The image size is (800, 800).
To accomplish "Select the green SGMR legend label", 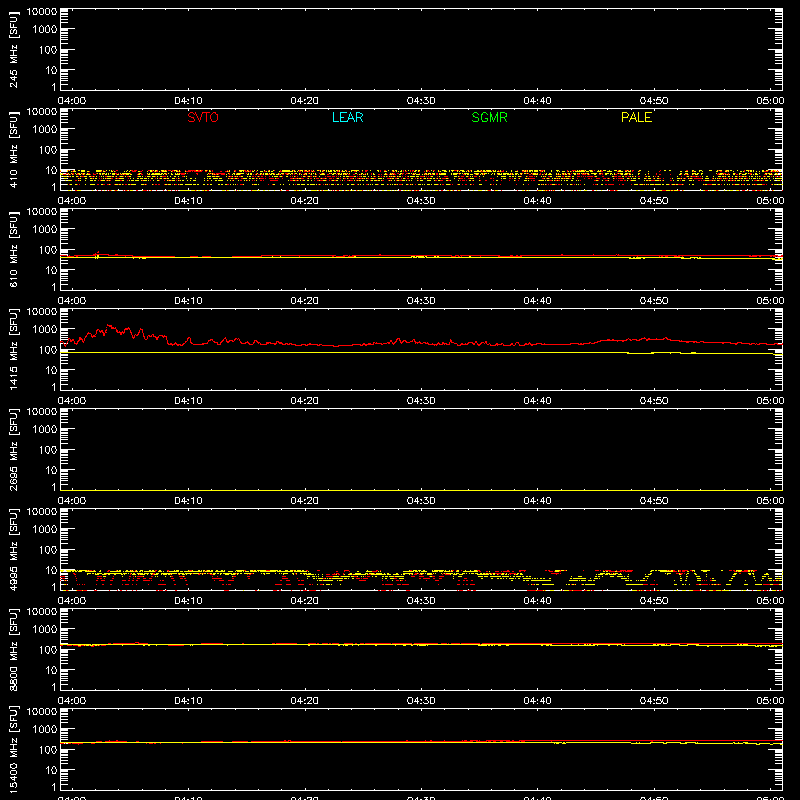I will [489, 117].
